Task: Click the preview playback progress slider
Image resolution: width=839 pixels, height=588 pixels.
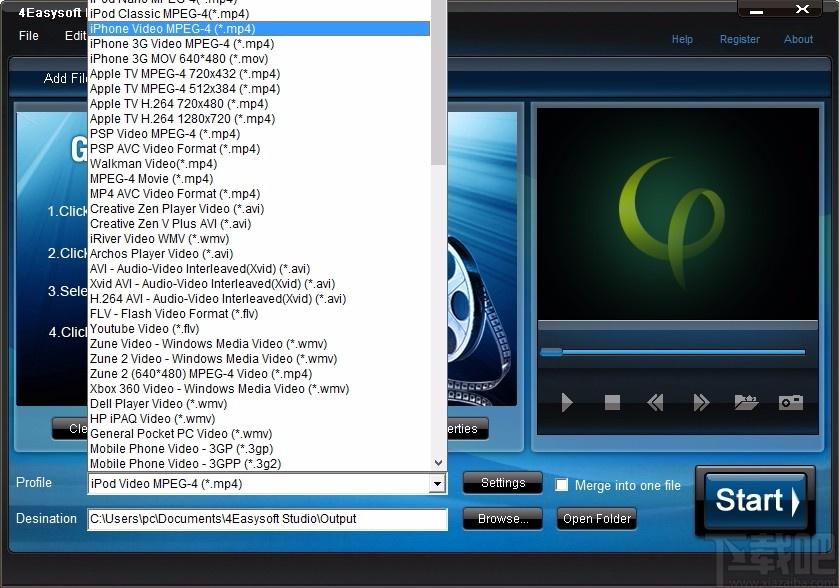Action: 672,352
